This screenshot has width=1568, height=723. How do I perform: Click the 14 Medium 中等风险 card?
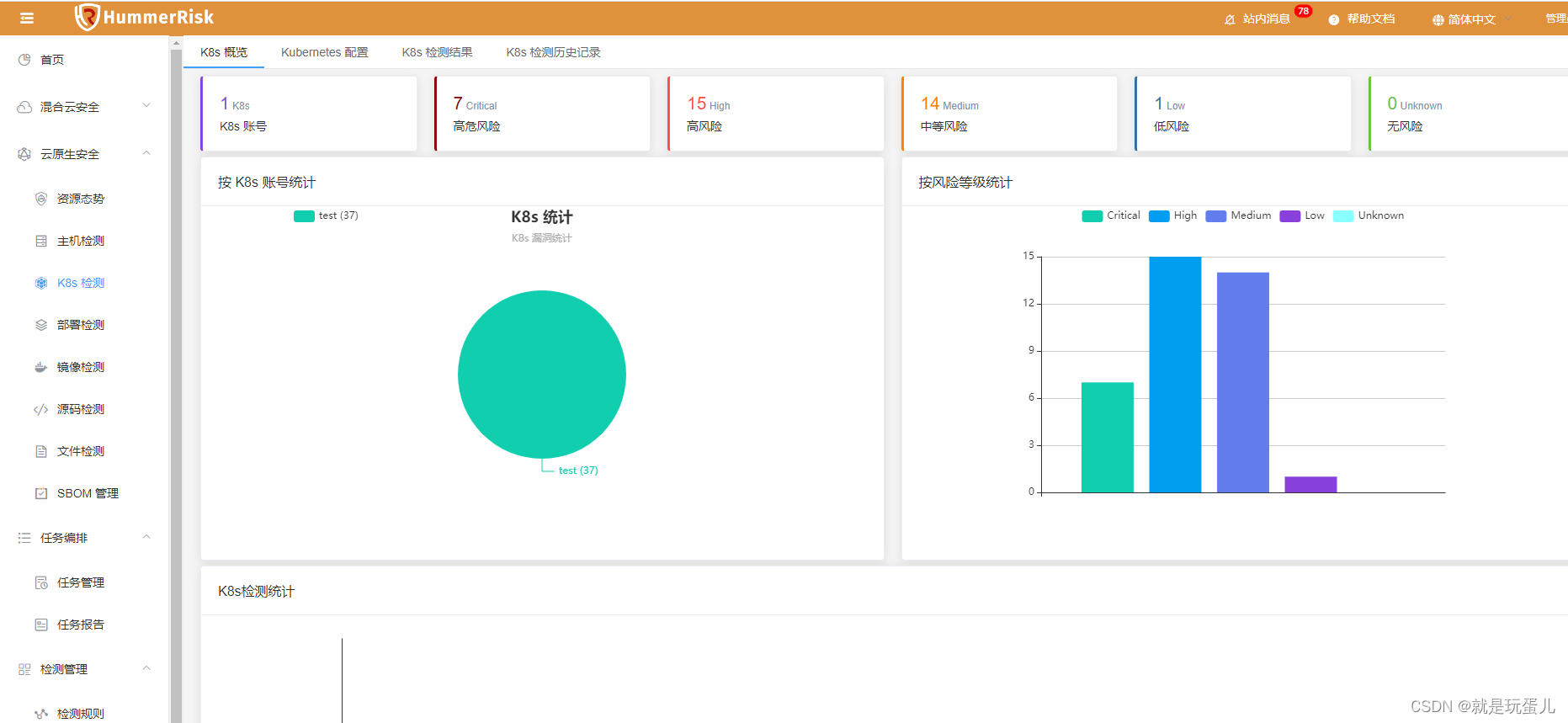point(1009,114)
